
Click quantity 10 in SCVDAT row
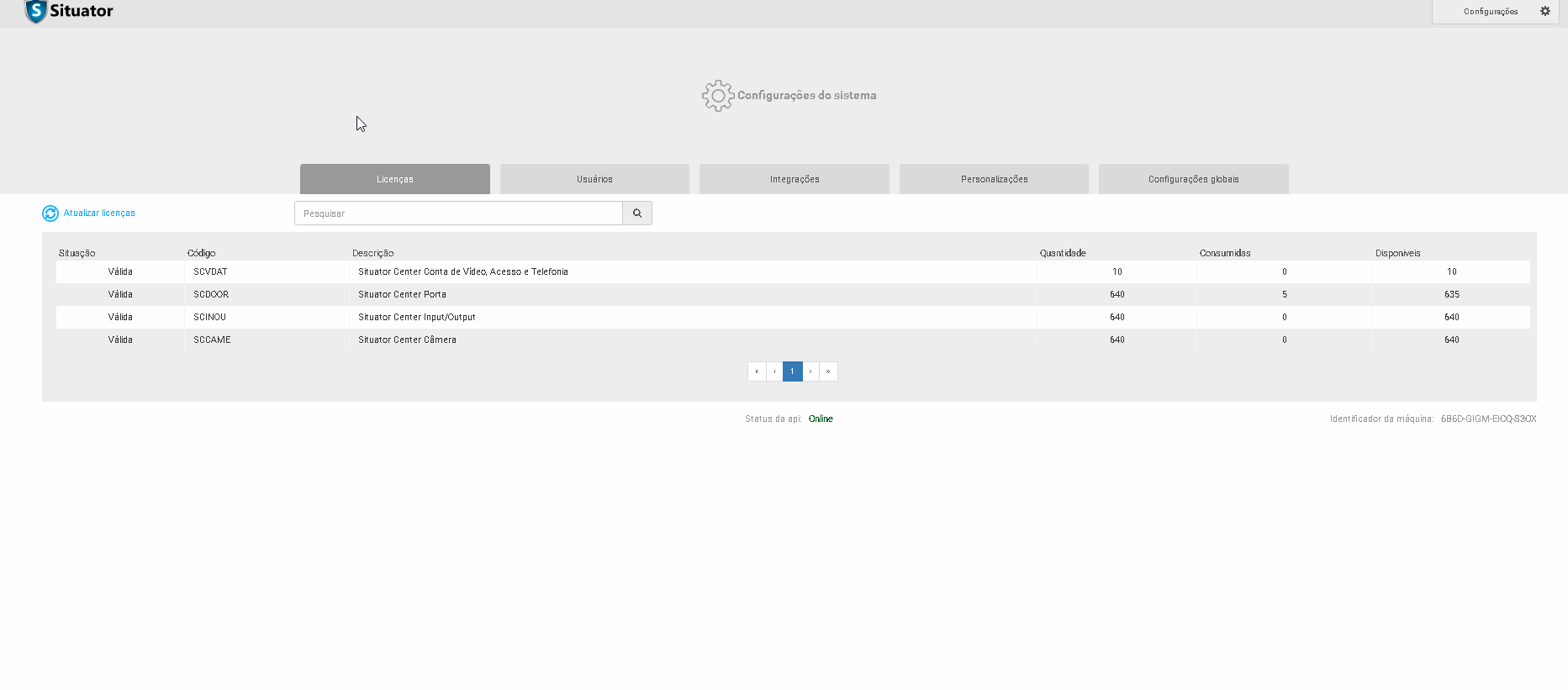1117,271
